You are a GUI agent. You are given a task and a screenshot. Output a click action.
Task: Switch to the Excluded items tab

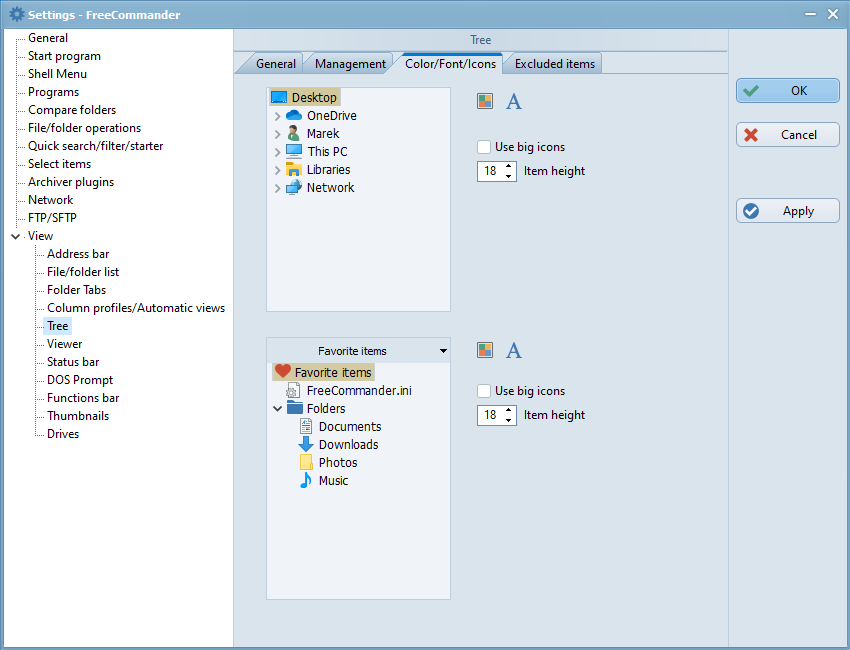coord(554,64)
